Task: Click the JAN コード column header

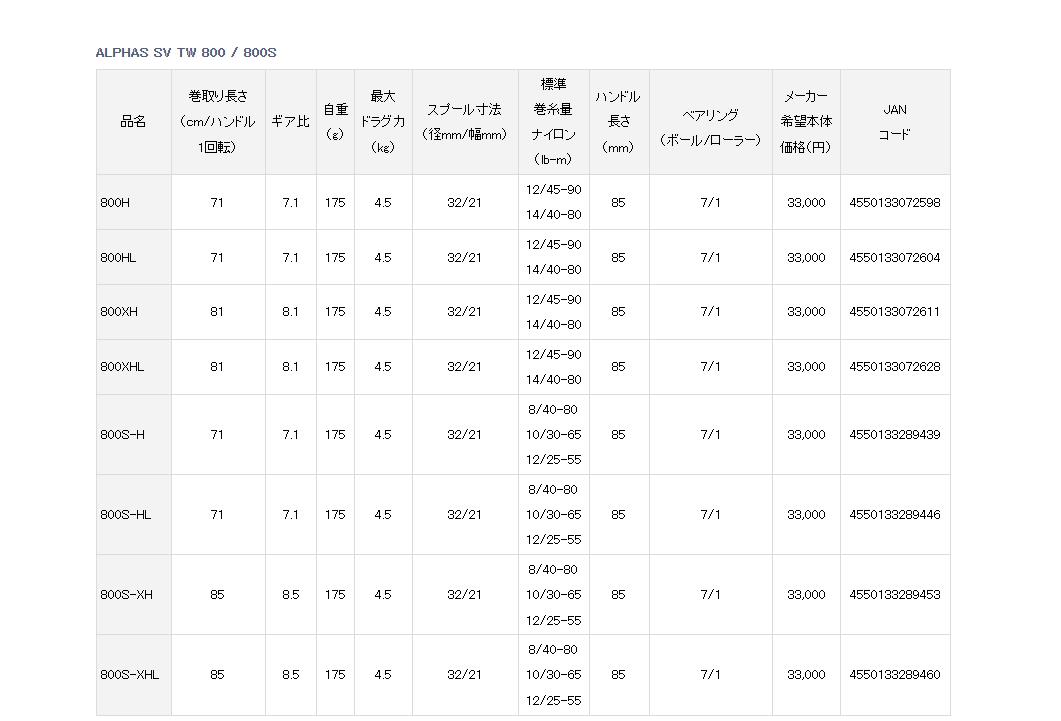Action: (x=894, y=122)
